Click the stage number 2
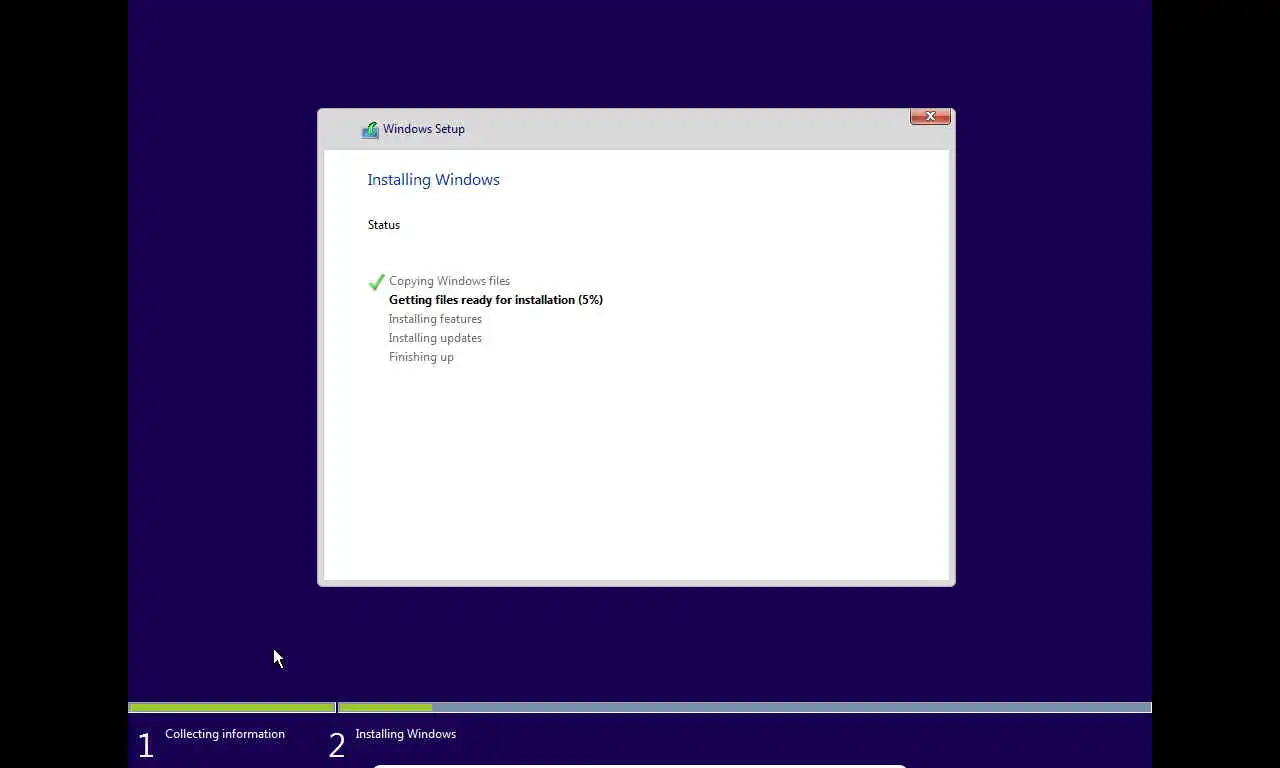The height and width of the screenshot is (768, 1280). pos(337,745)
